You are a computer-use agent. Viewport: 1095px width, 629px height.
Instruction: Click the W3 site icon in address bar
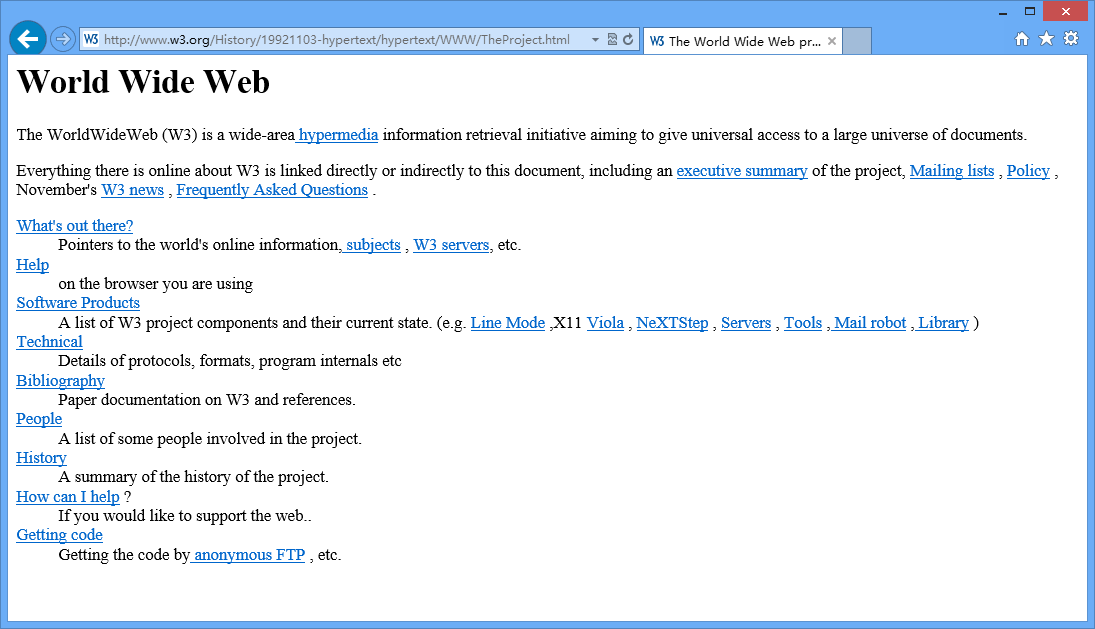91,40
